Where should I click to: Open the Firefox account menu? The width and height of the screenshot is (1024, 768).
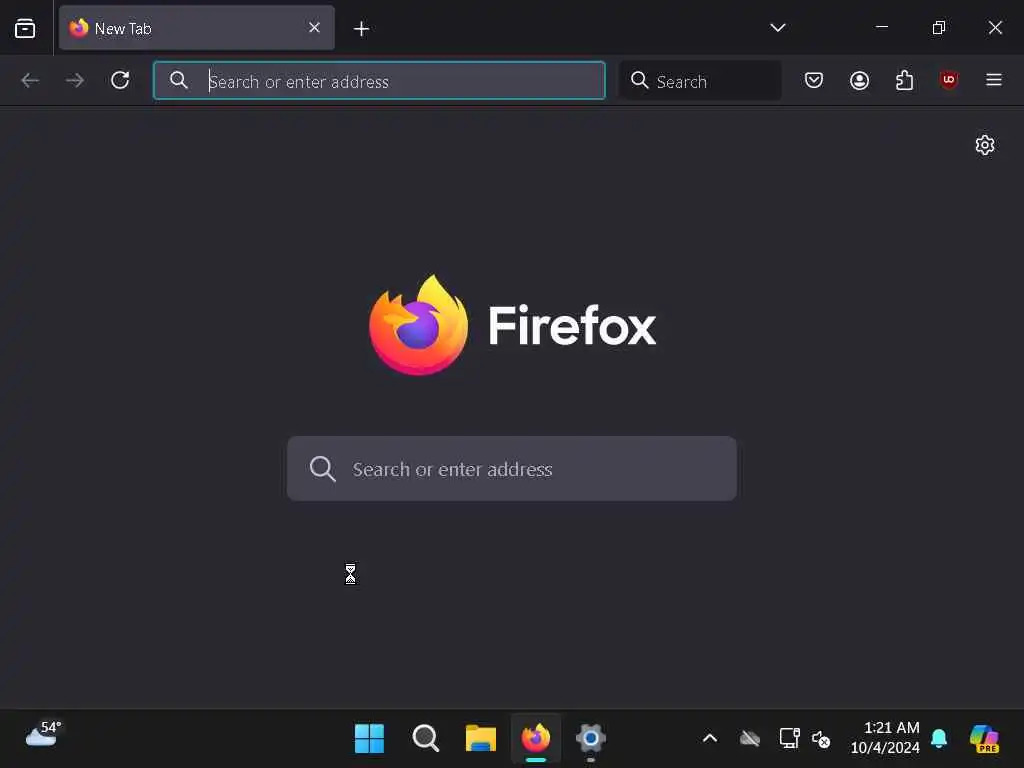(859, 80)
